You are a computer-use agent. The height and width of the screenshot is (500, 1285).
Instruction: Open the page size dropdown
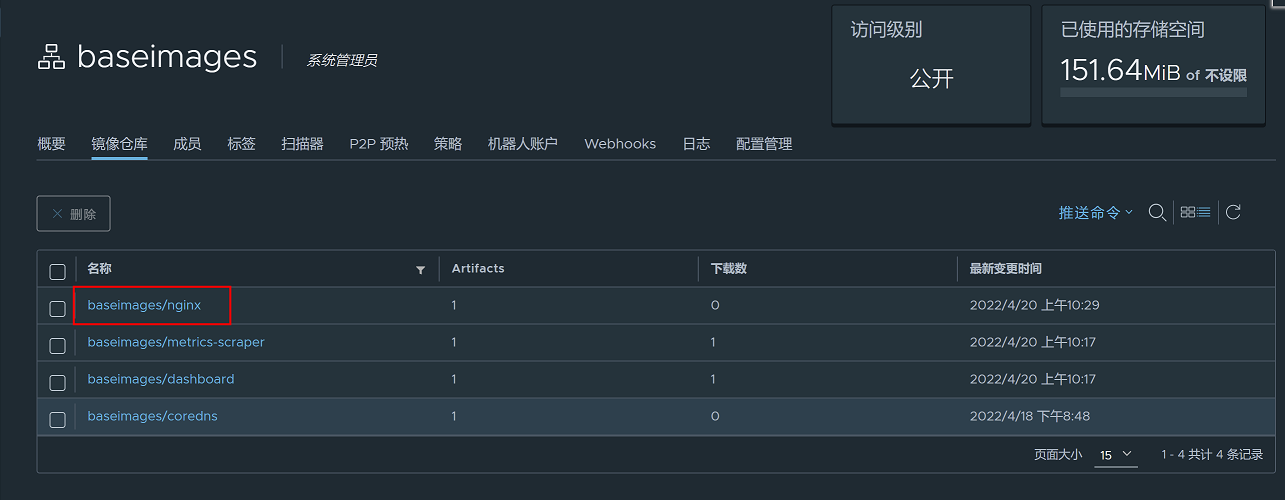(1116, 455)
